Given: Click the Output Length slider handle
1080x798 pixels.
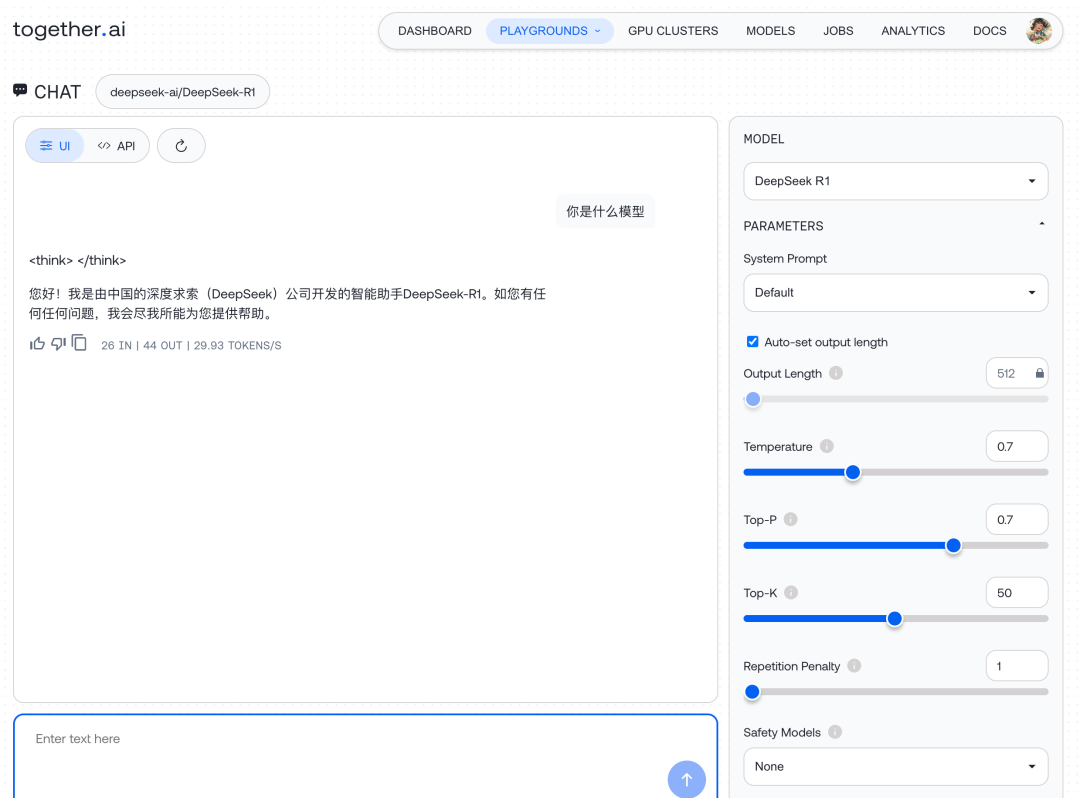Looking at the screenshot, I should [x=753, y=399].
